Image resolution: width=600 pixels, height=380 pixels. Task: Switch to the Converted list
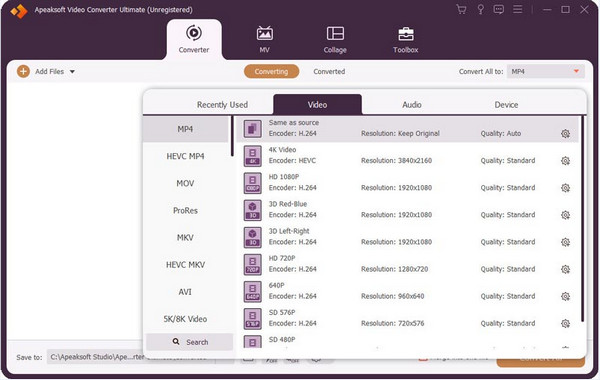pyautogui.click(x=329, y=72)
